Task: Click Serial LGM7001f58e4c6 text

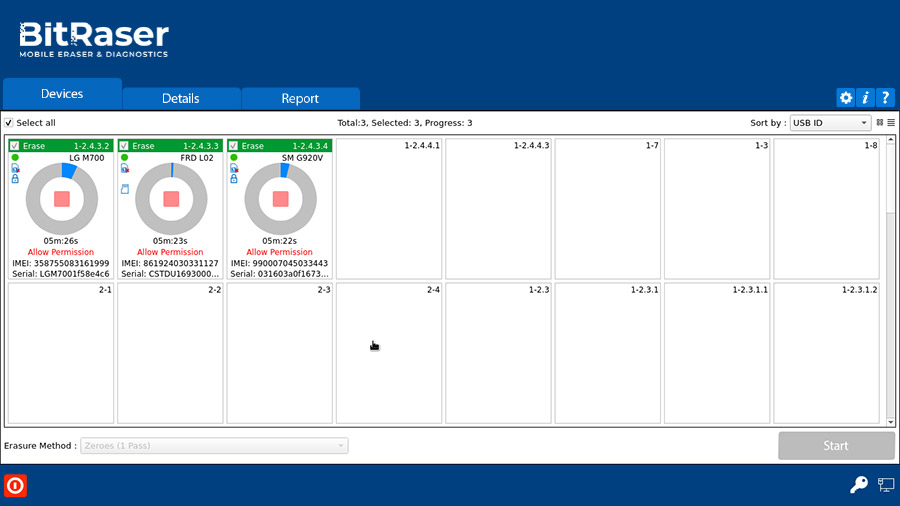Action: pos(61,274)
